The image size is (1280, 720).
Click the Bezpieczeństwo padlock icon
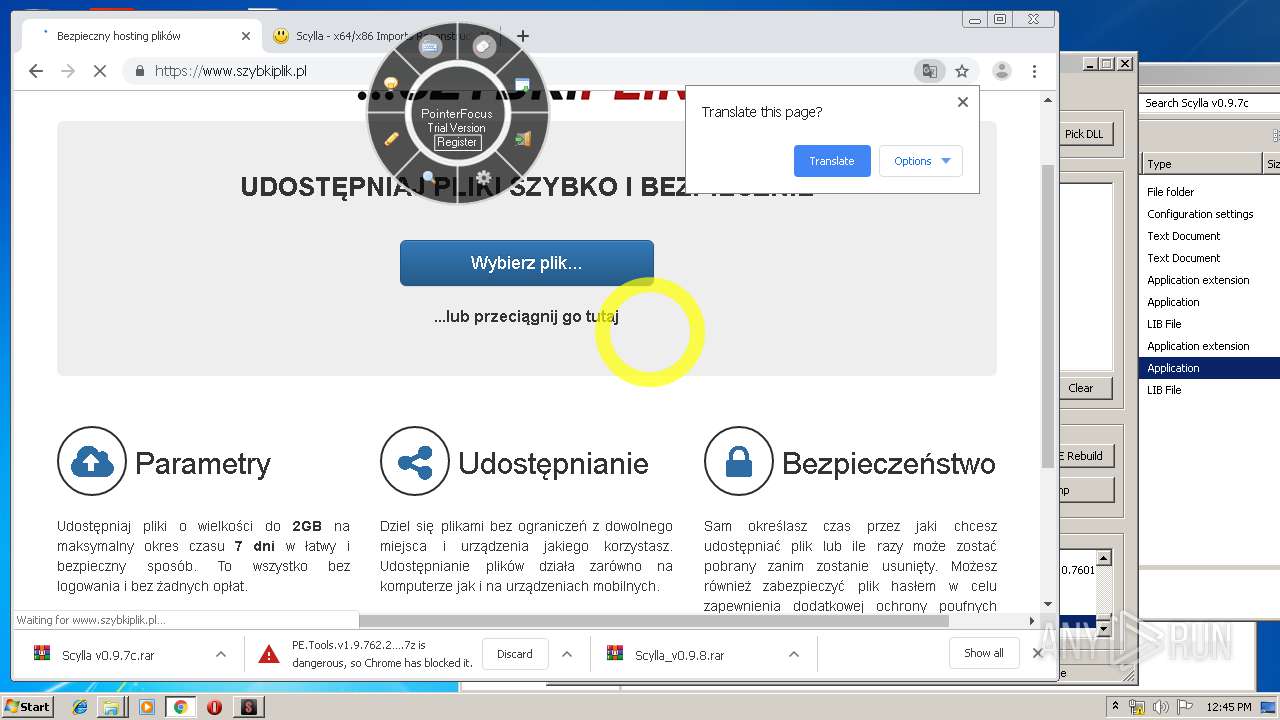pyautogui.click(x=738, y=461)
